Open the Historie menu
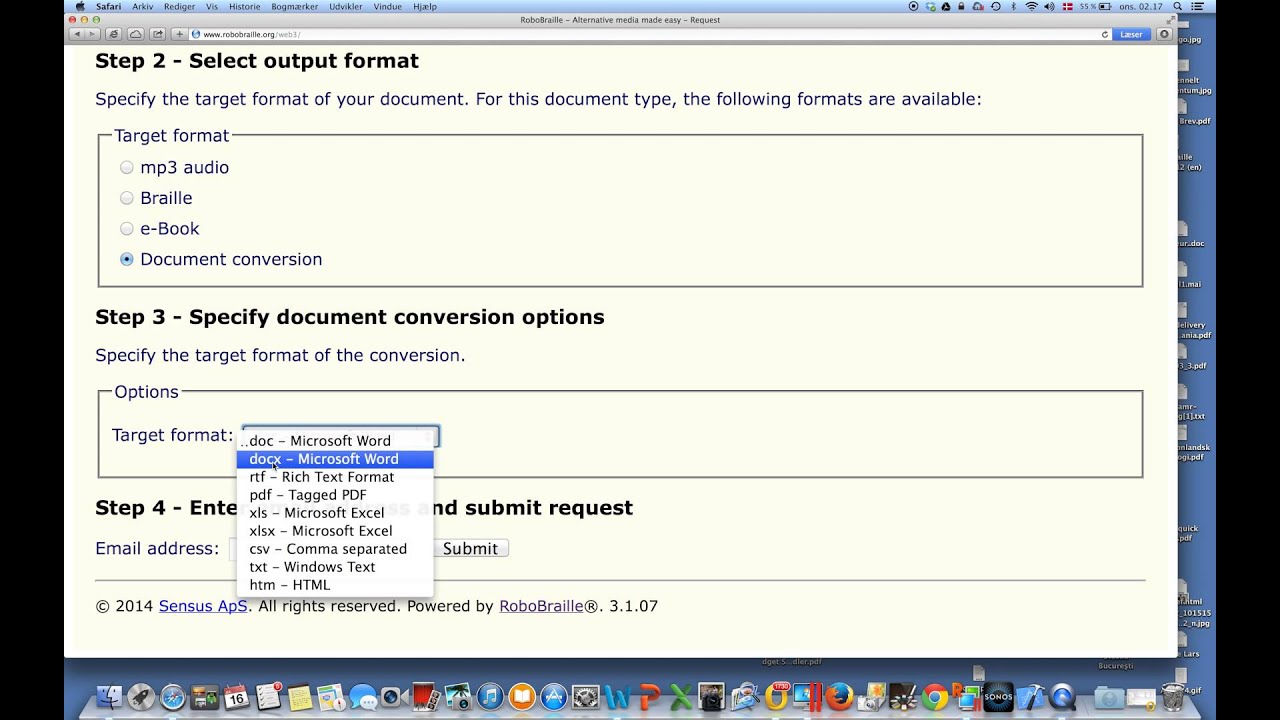1280x720 pixels. (244, 6)
